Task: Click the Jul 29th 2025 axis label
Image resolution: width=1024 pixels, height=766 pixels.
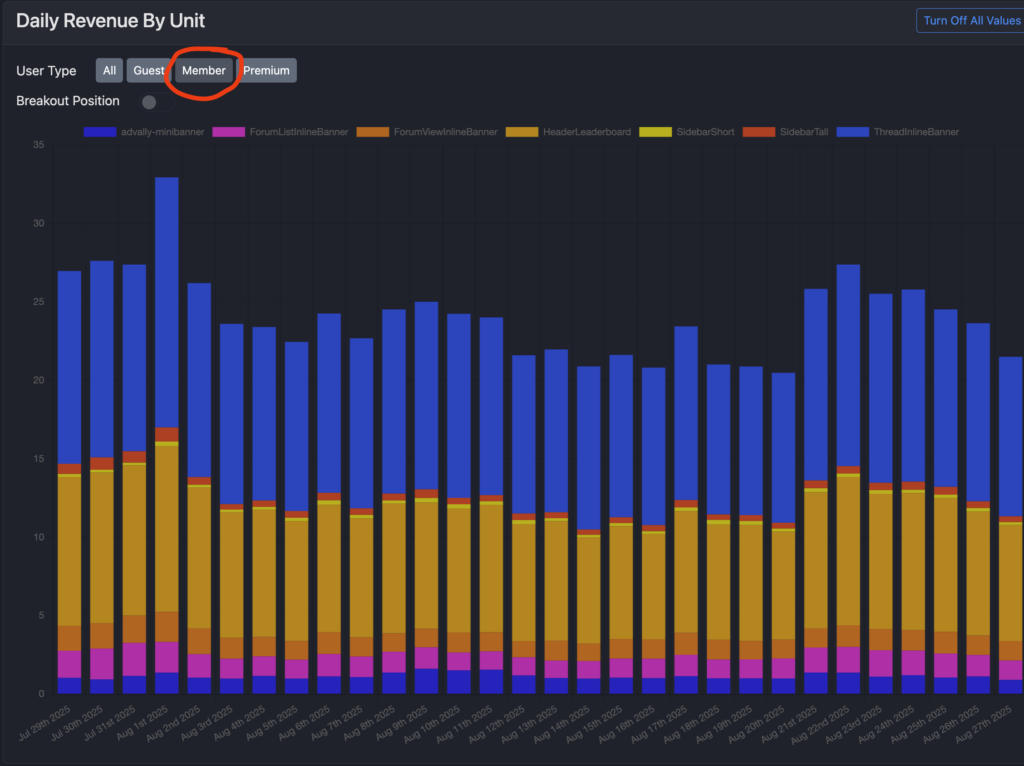Action: [44, 722]
